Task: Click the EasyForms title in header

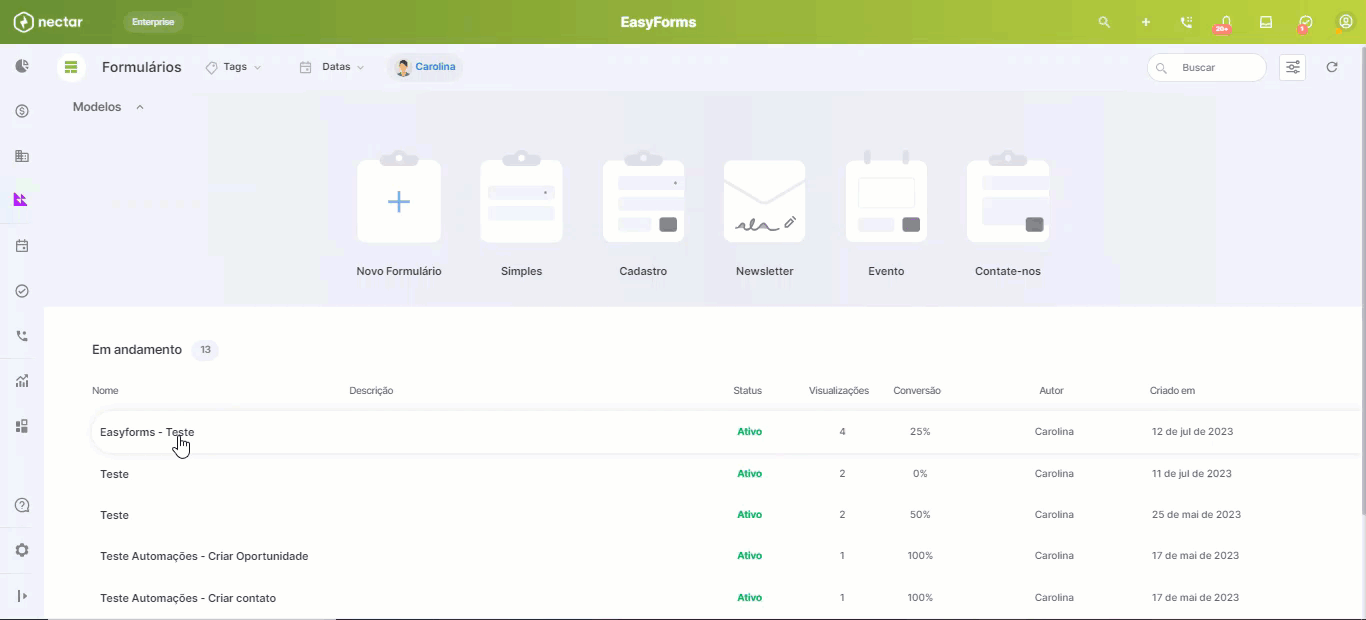Action: pyautogui.click(x=658, y=22)
